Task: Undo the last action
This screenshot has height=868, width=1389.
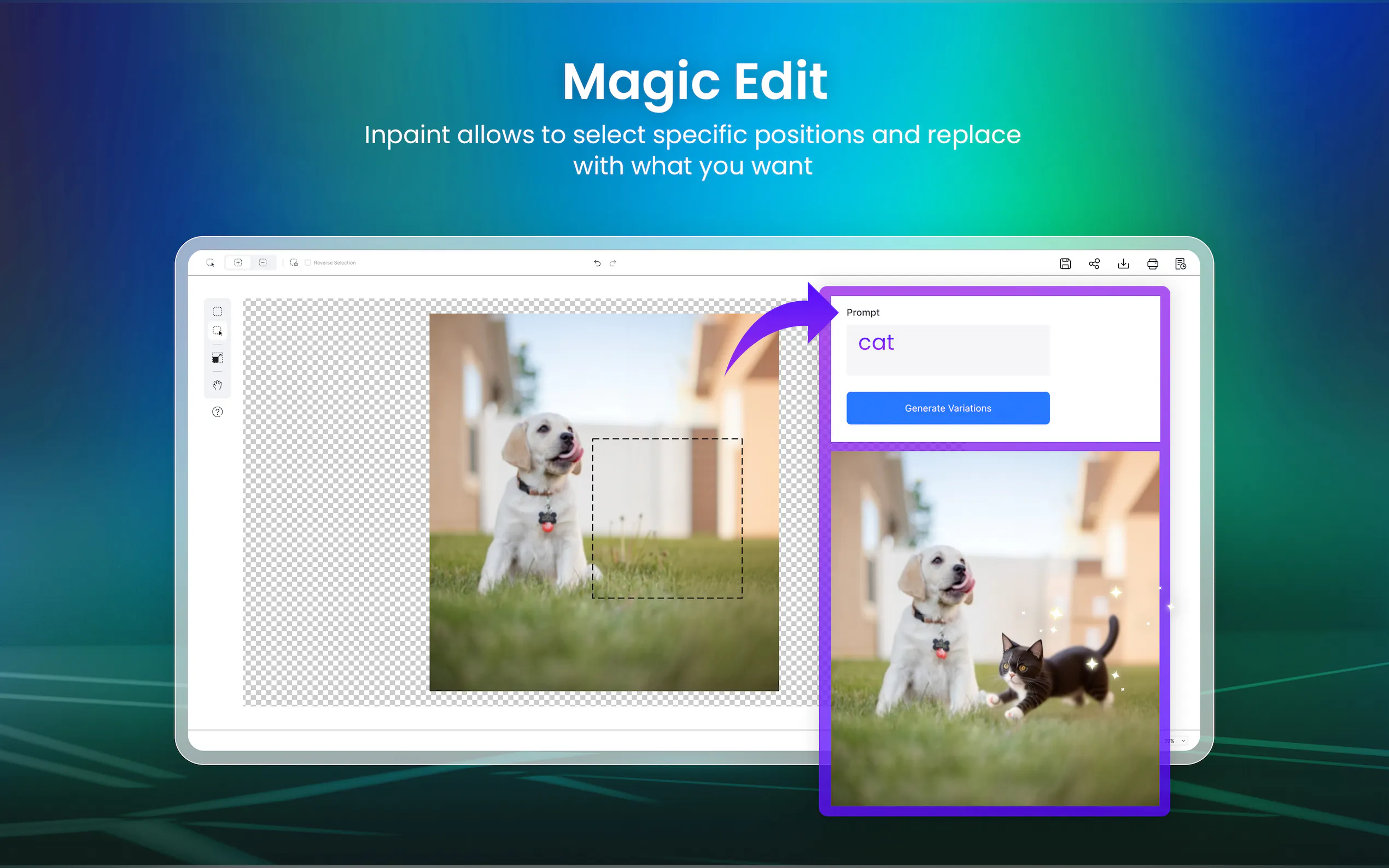Action: pyautogui.click(x=597, y=263)
